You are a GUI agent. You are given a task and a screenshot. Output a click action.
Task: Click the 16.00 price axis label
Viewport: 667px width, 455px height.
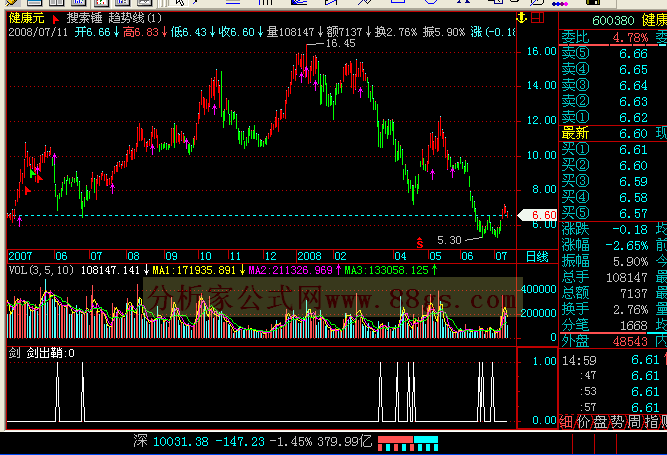pos(541,51)
